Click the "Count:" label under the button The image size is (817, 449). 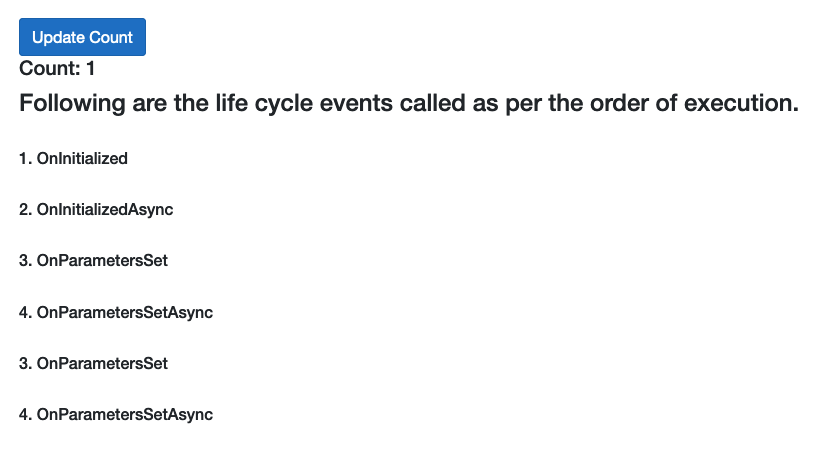coord(49,68)
